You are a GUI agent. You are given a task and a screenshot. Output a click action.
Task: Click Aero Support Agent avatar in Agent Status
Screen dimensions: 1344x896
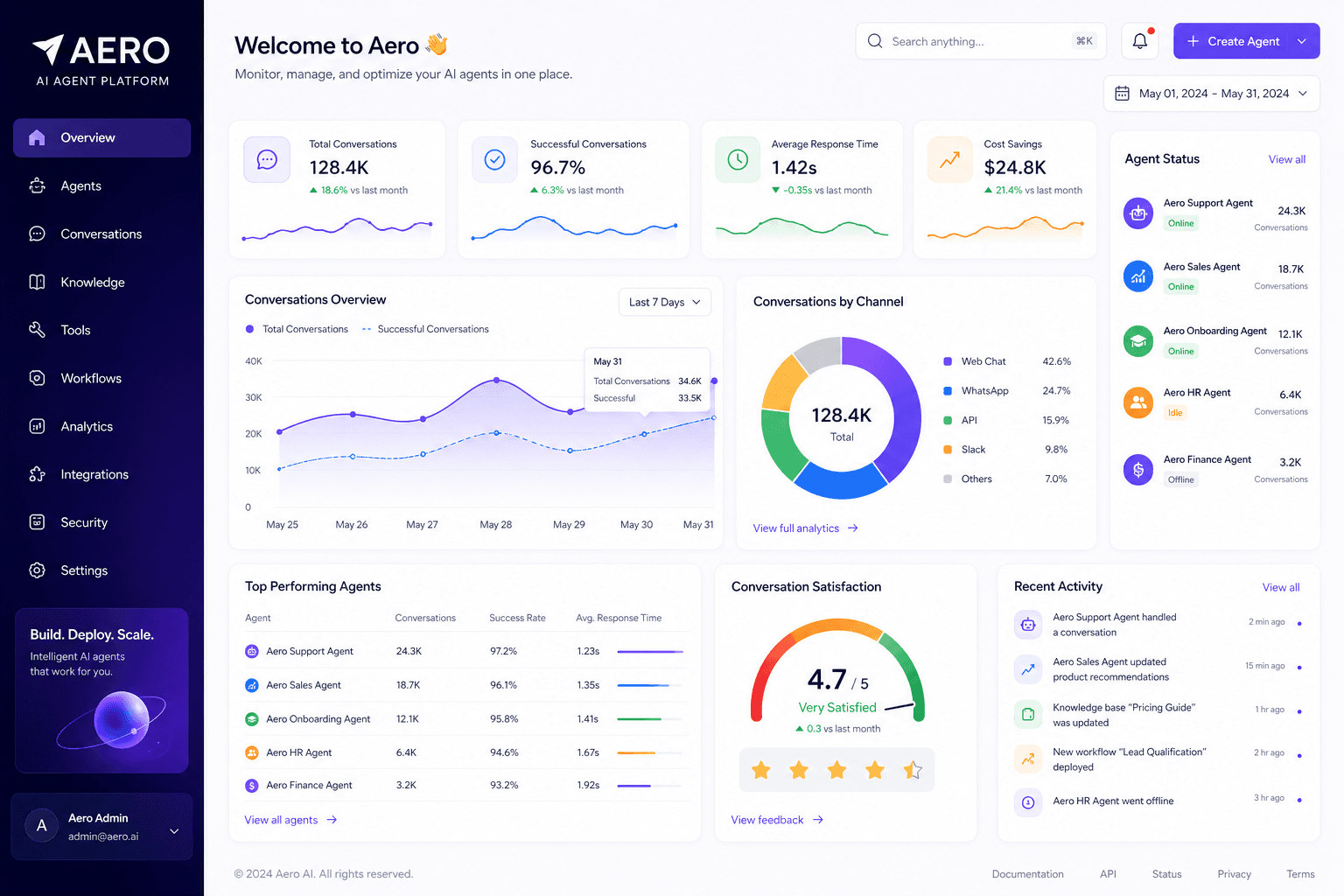[1138, 213]
